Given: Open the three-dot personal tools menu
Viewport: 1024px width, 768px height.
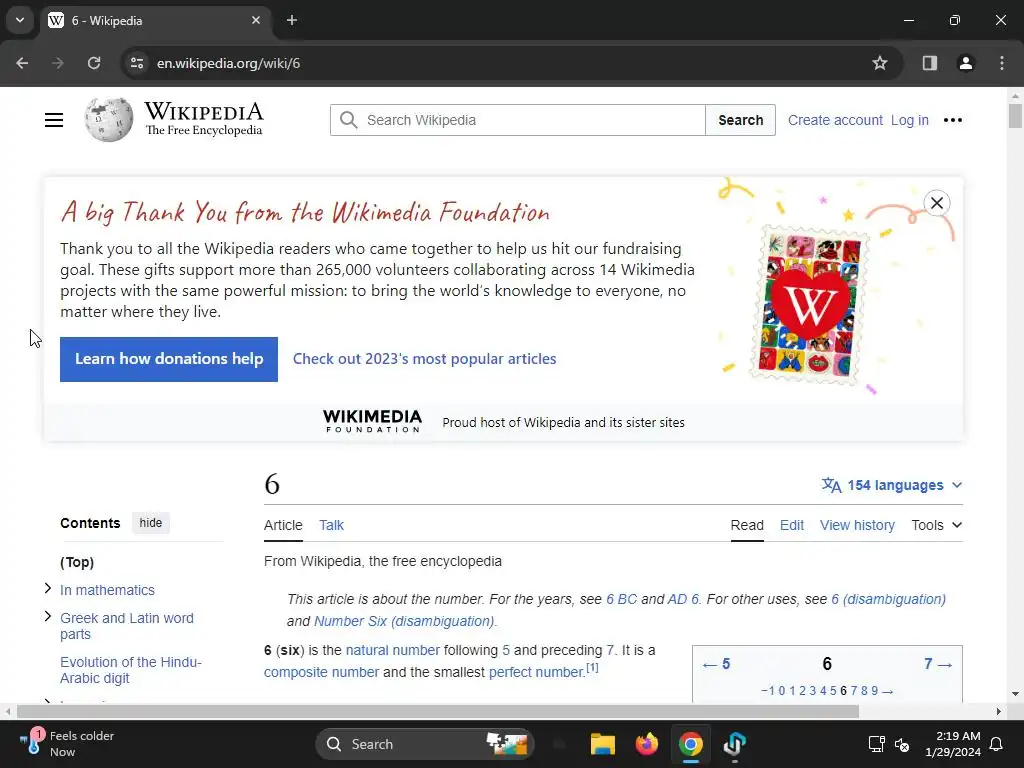Looking at the screenshot, I should pyautogui.click(x=953, y=120).
